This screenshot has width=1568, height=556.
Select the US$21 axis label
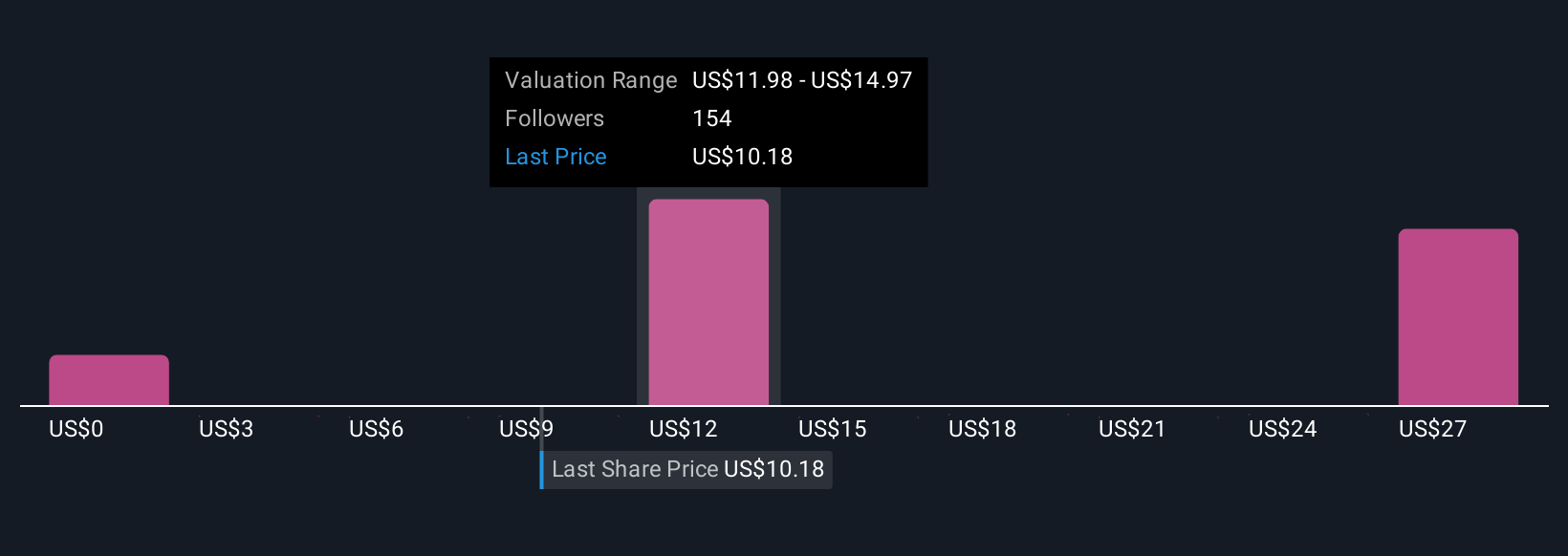1133,429
